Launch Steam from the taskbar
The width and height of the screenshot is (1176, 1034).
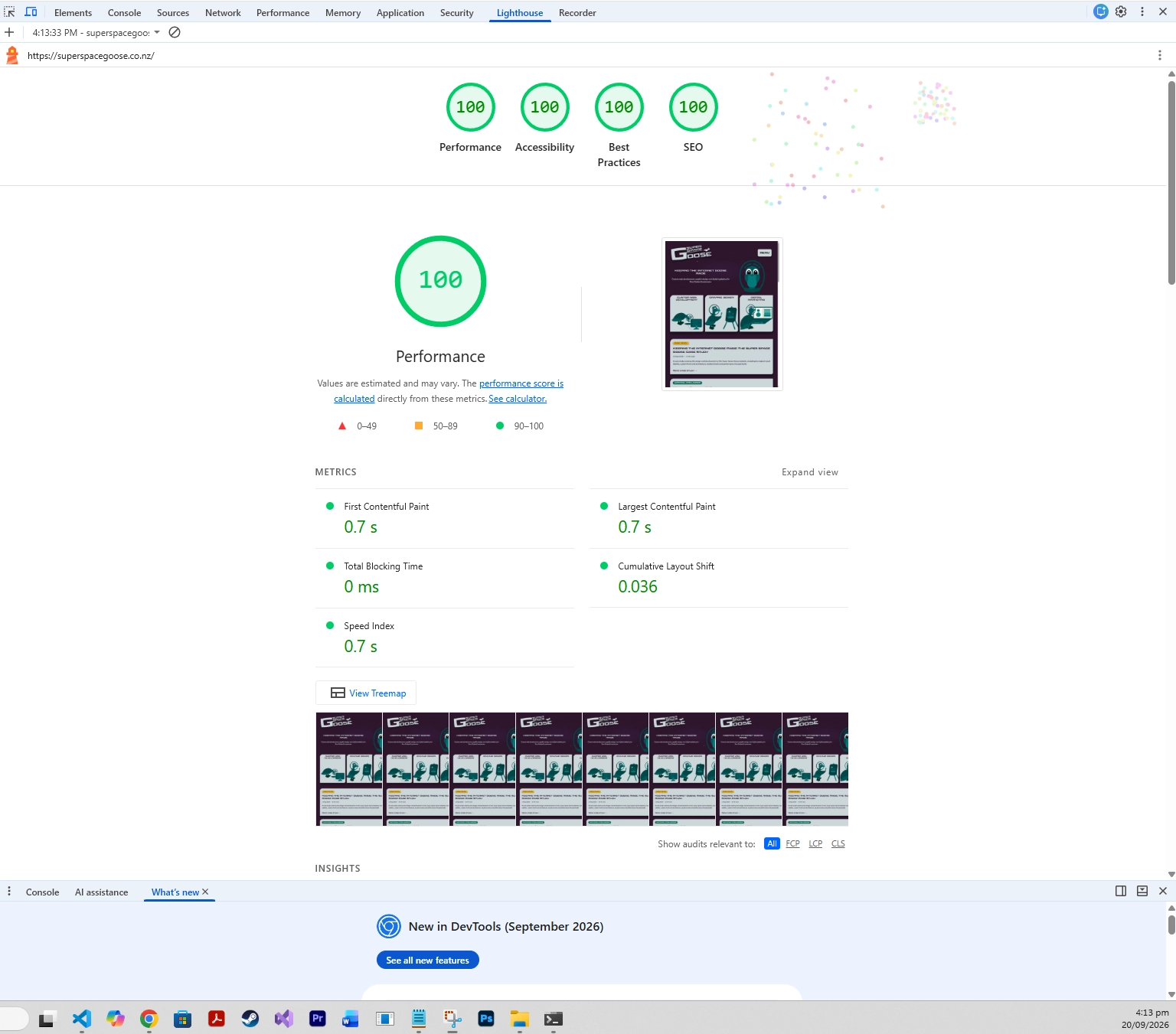pyautogui.click(x=250, y=1019)
